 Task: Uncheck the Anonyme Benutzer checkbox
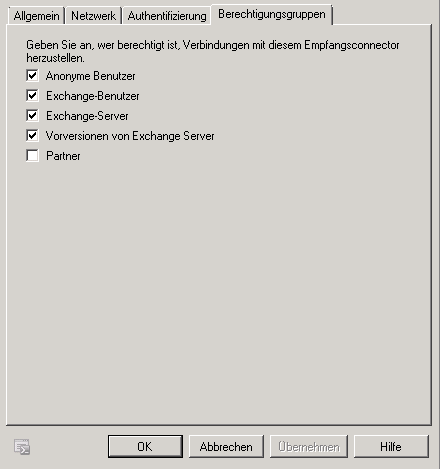tap(32, 76)
